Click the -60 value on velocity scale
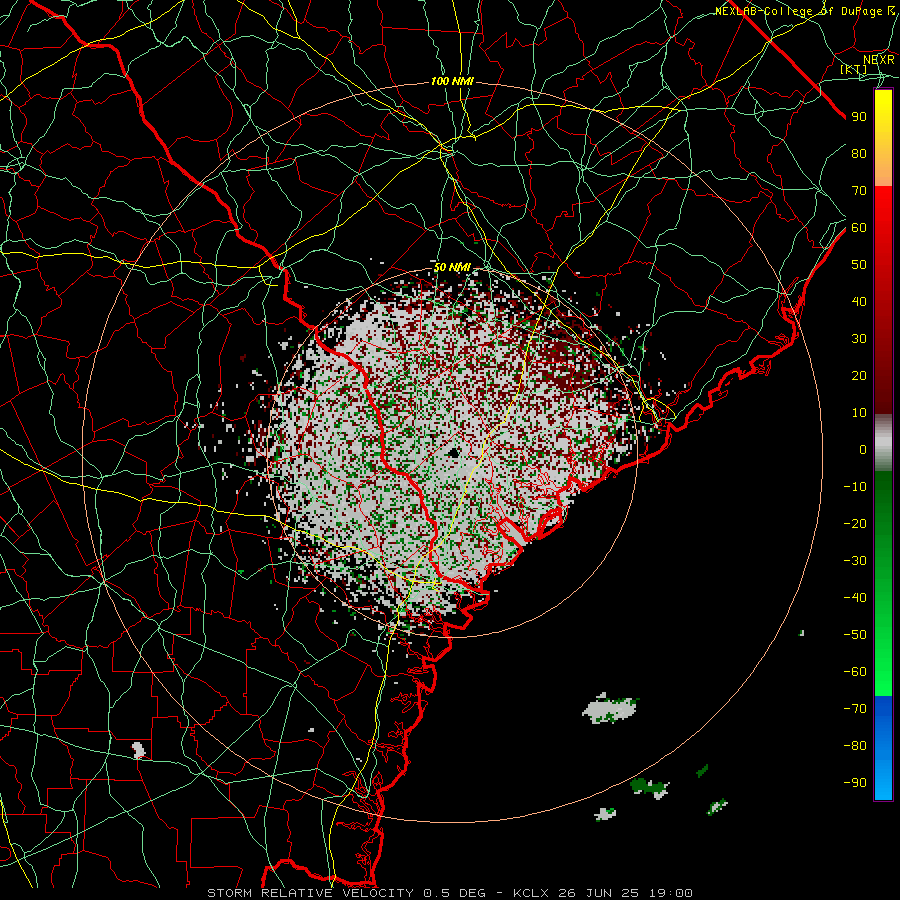This screenshot has height=900, width=900. (x=855, y=672)
